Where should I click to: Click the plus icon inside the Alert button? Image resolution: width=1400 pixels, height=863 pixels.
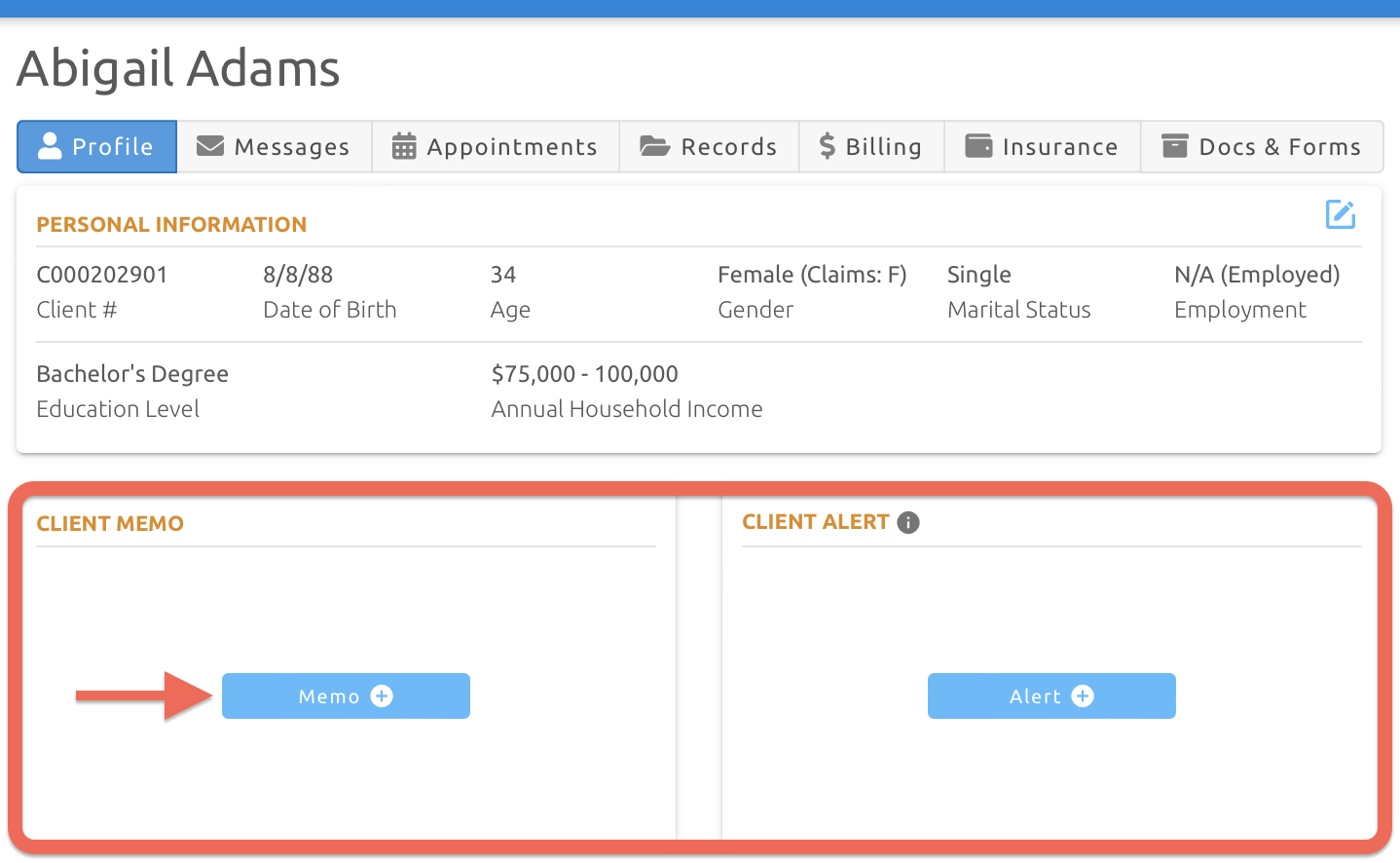[1083, 695]
